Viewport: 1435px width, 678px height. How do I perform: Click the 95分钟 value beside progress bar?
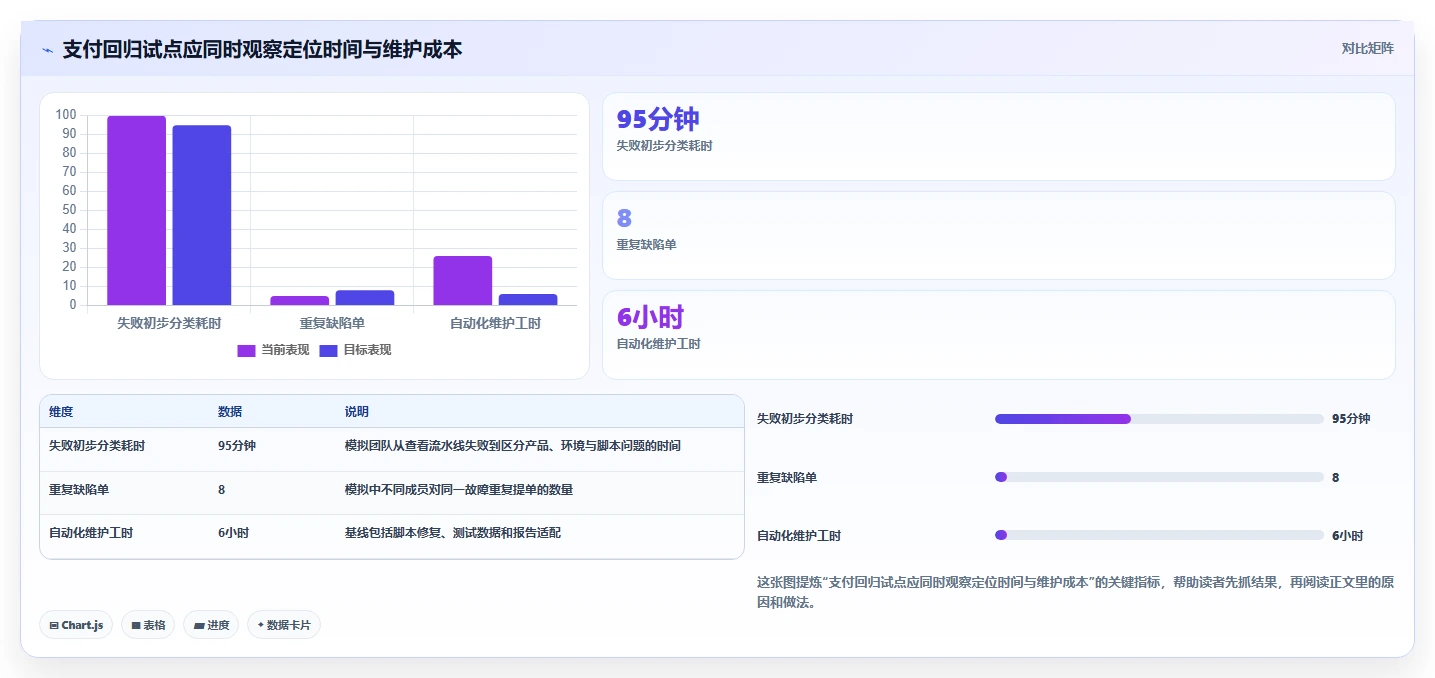click(1351, 419)
